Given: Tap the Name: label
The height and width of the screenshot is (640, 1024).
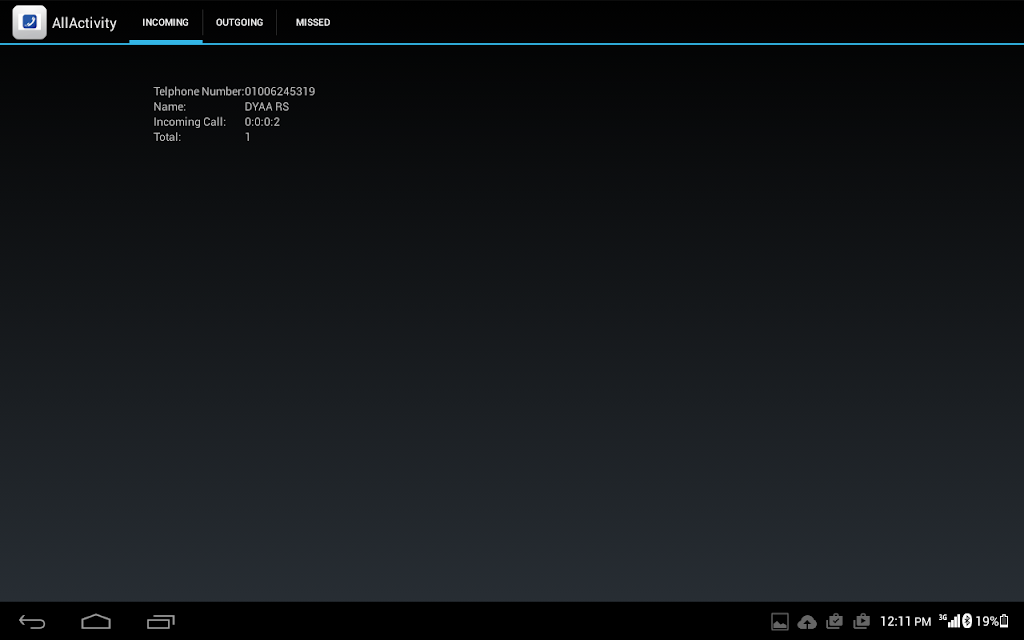Looking at the screenshot, I should click(170, 106).
